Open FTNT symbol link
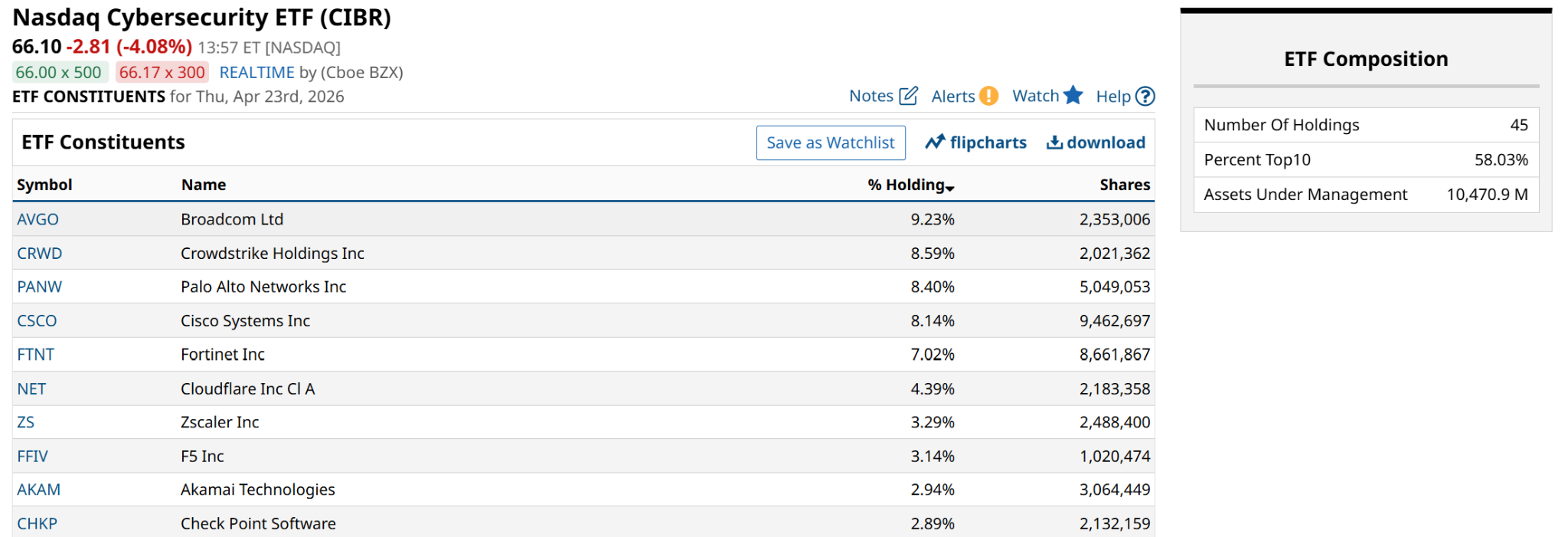 point(35,354)
